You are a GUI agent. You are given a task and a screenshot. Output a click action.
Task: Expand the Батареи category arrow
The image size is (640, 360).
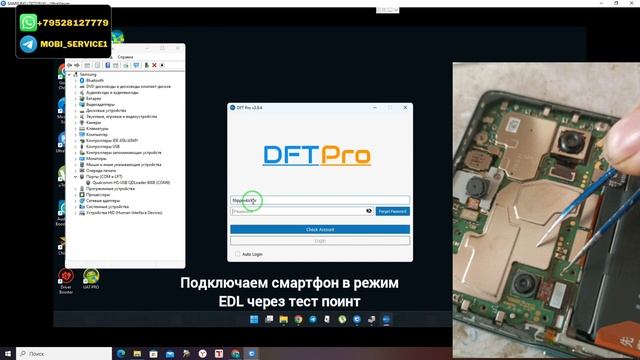click(x=76, y=98)
